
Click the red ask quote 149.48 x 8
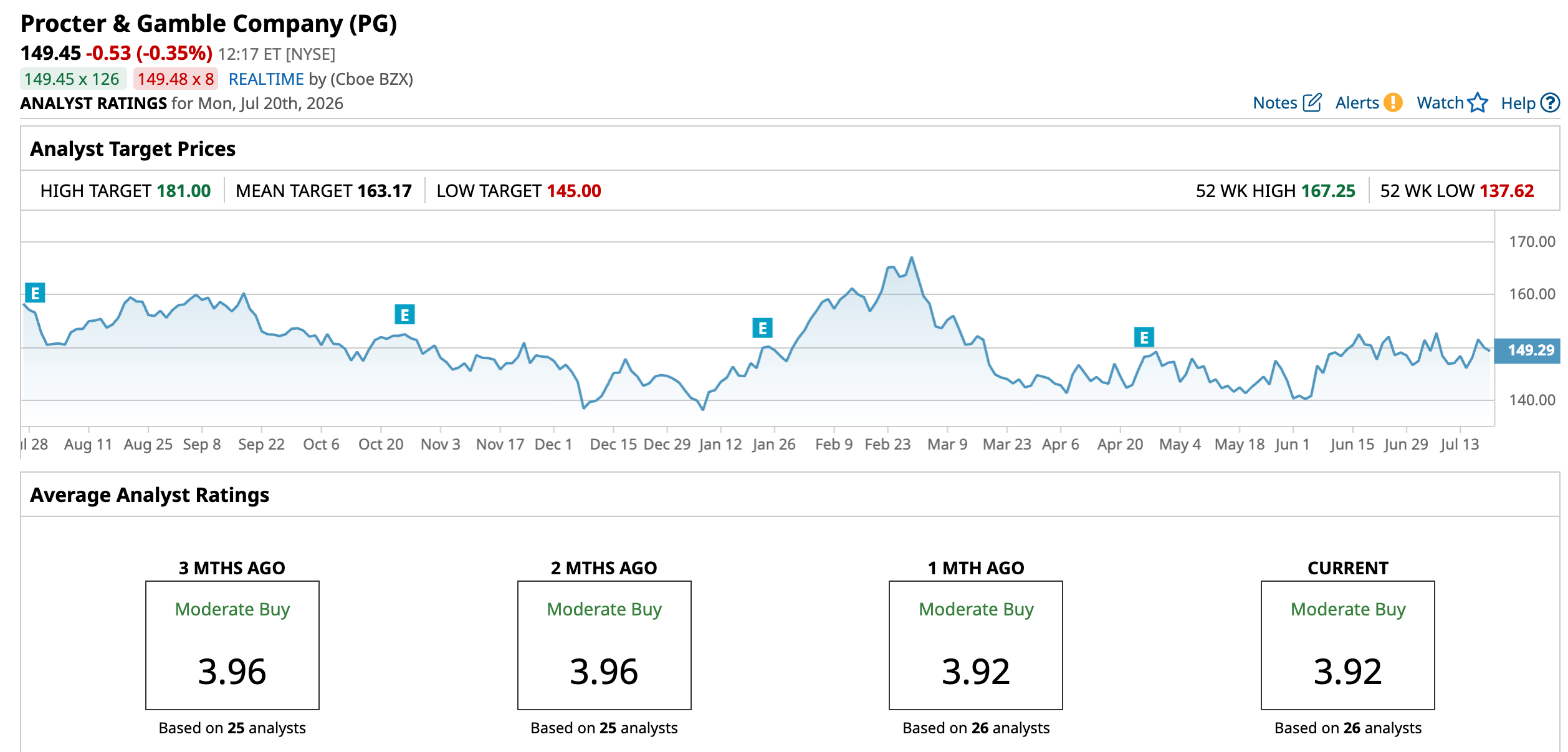[176, 79]
